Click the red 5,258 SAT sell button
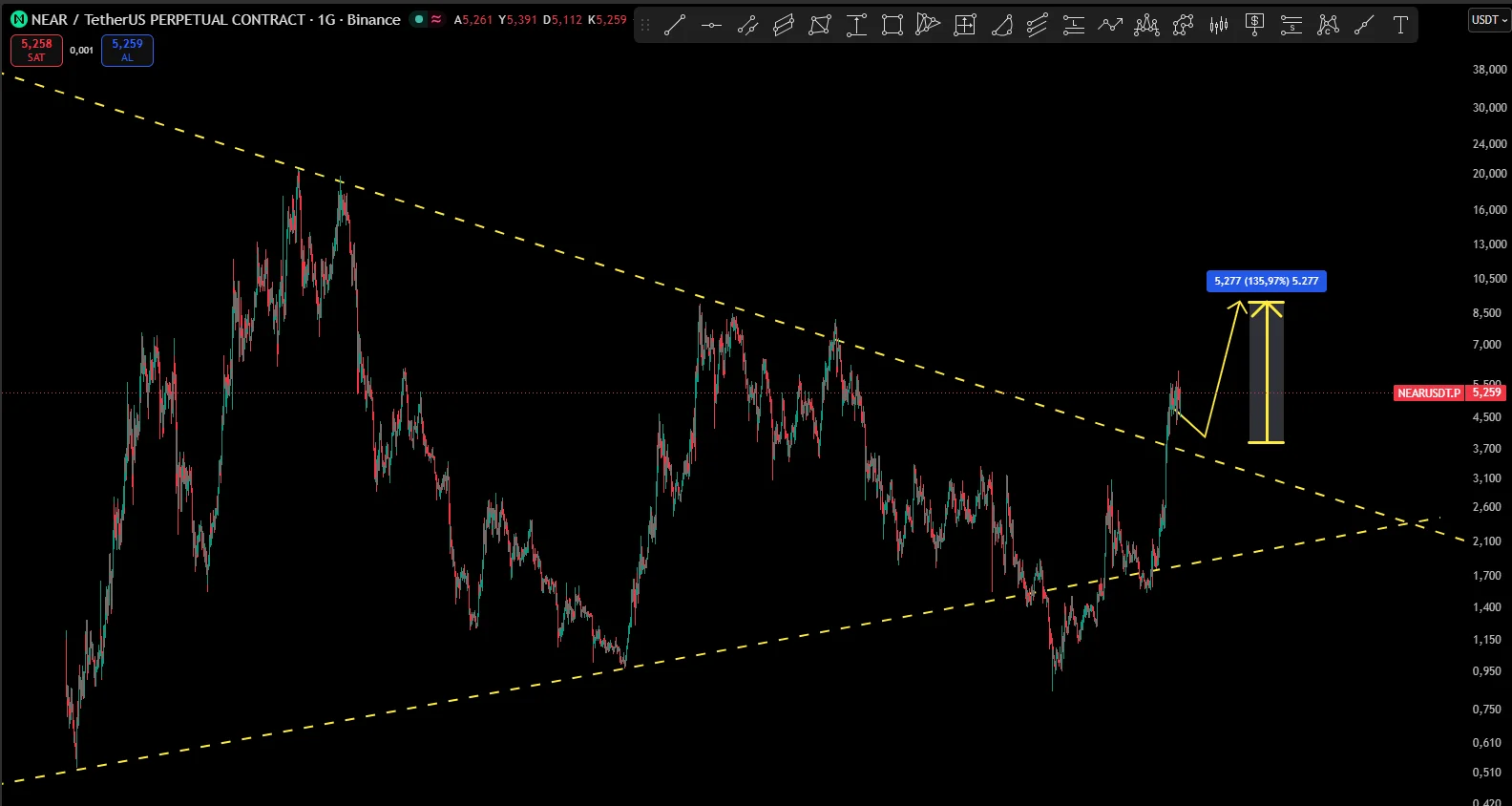1512x806 pixels. pos(36,51)
